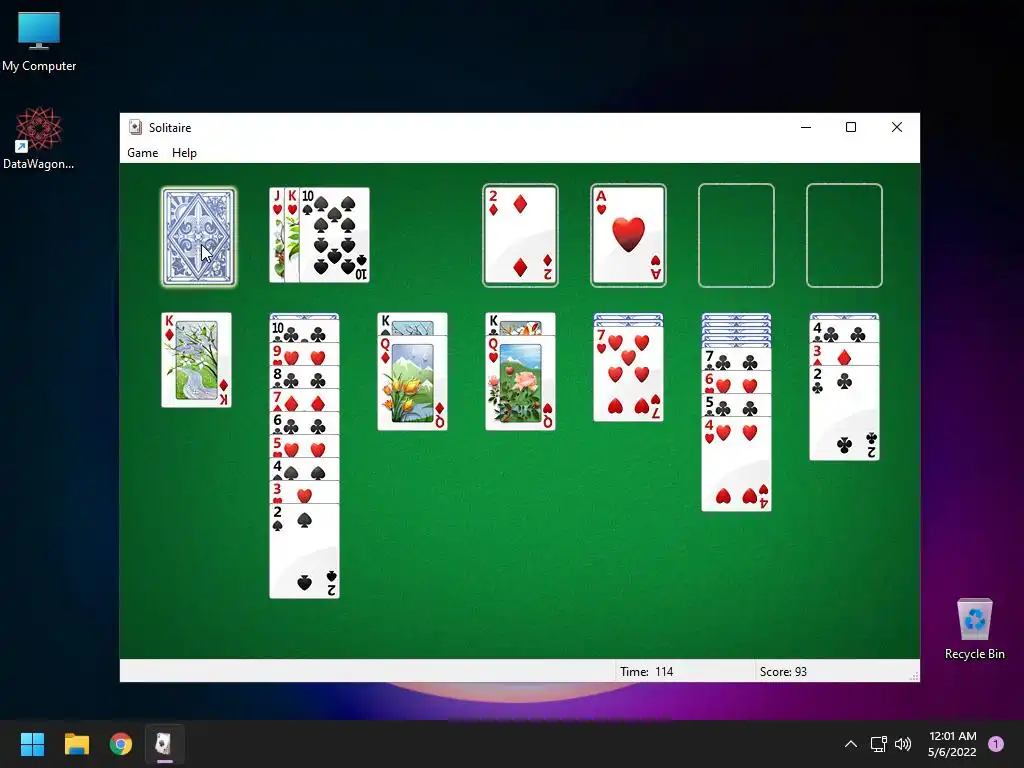
Task: Select the 2 of spades card
Action: pyautogui.click(x=304, y=551)
